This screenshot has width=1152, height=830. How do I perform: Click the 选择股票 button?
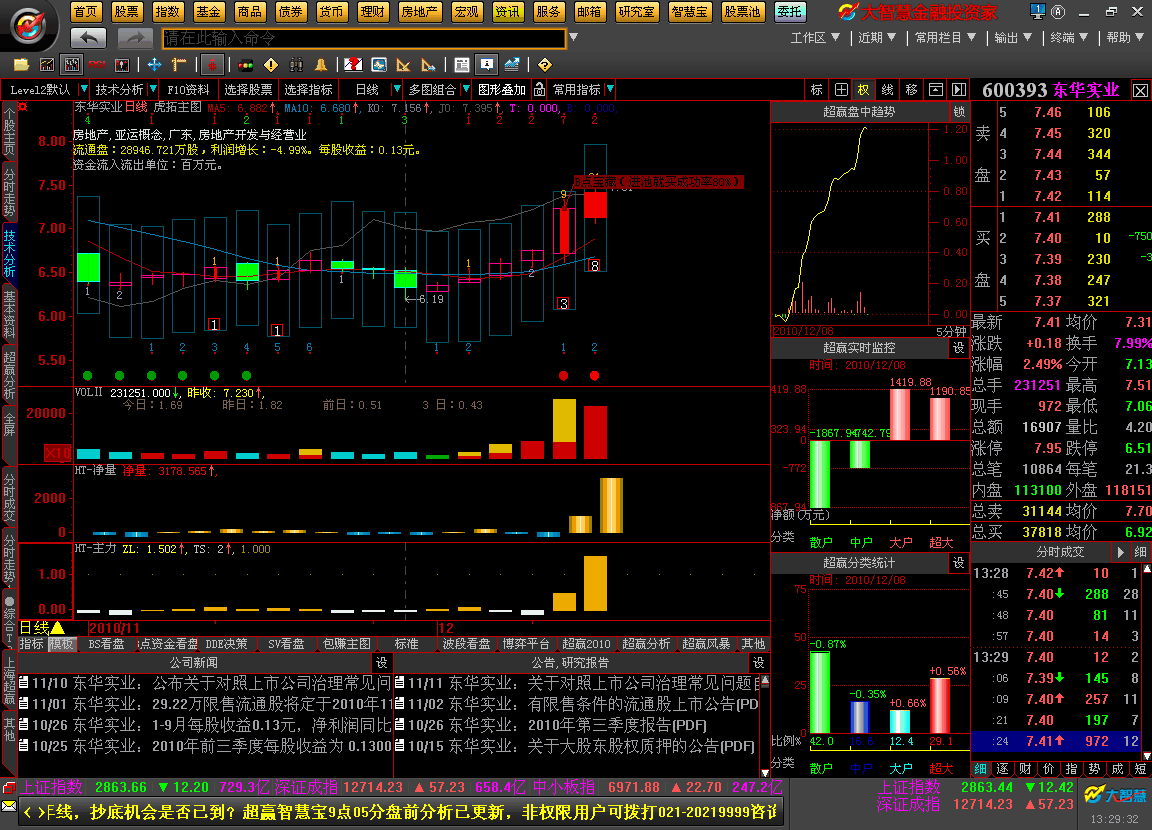coord(248,90)
